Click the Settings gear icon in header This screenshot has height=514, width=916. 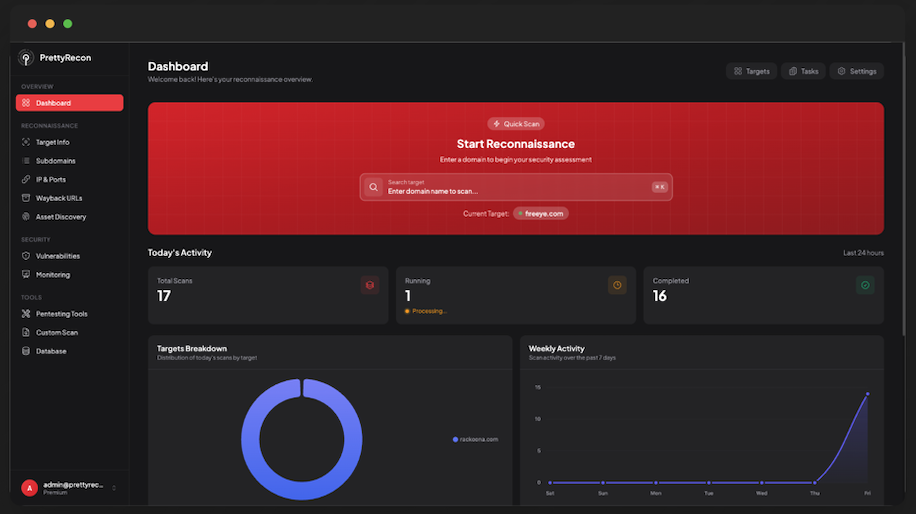[x=841, y=71]
